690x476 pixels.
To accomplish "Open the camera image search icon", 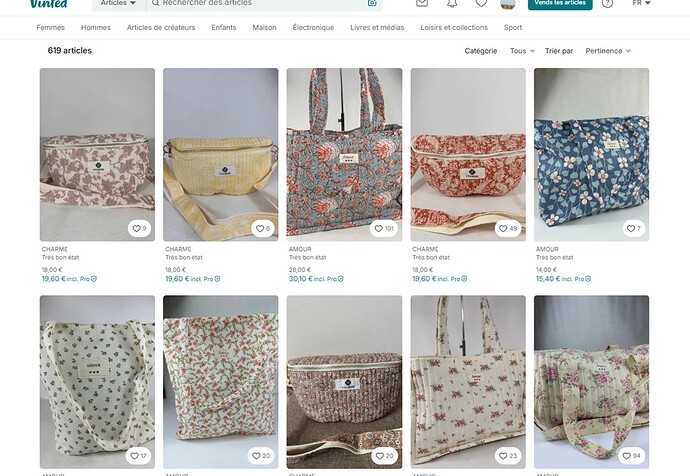I will 372,3.
